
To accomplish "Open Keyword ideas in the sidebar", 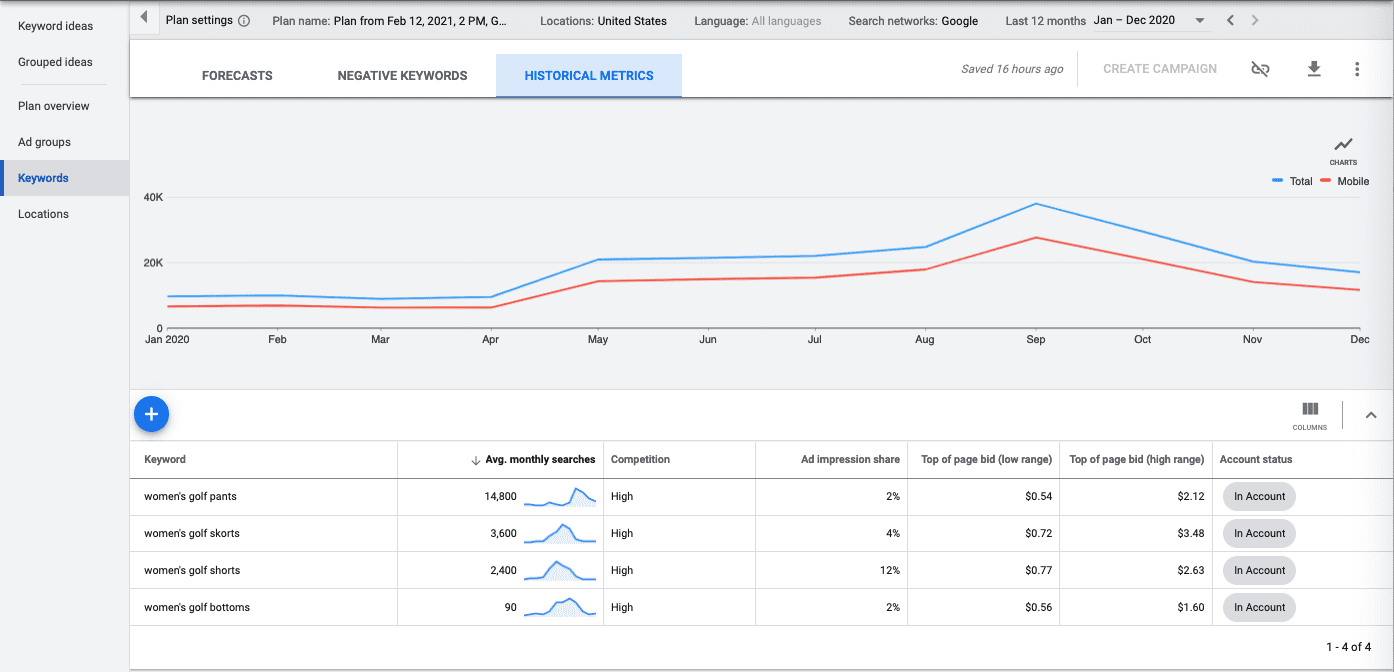I will point(56,25).
